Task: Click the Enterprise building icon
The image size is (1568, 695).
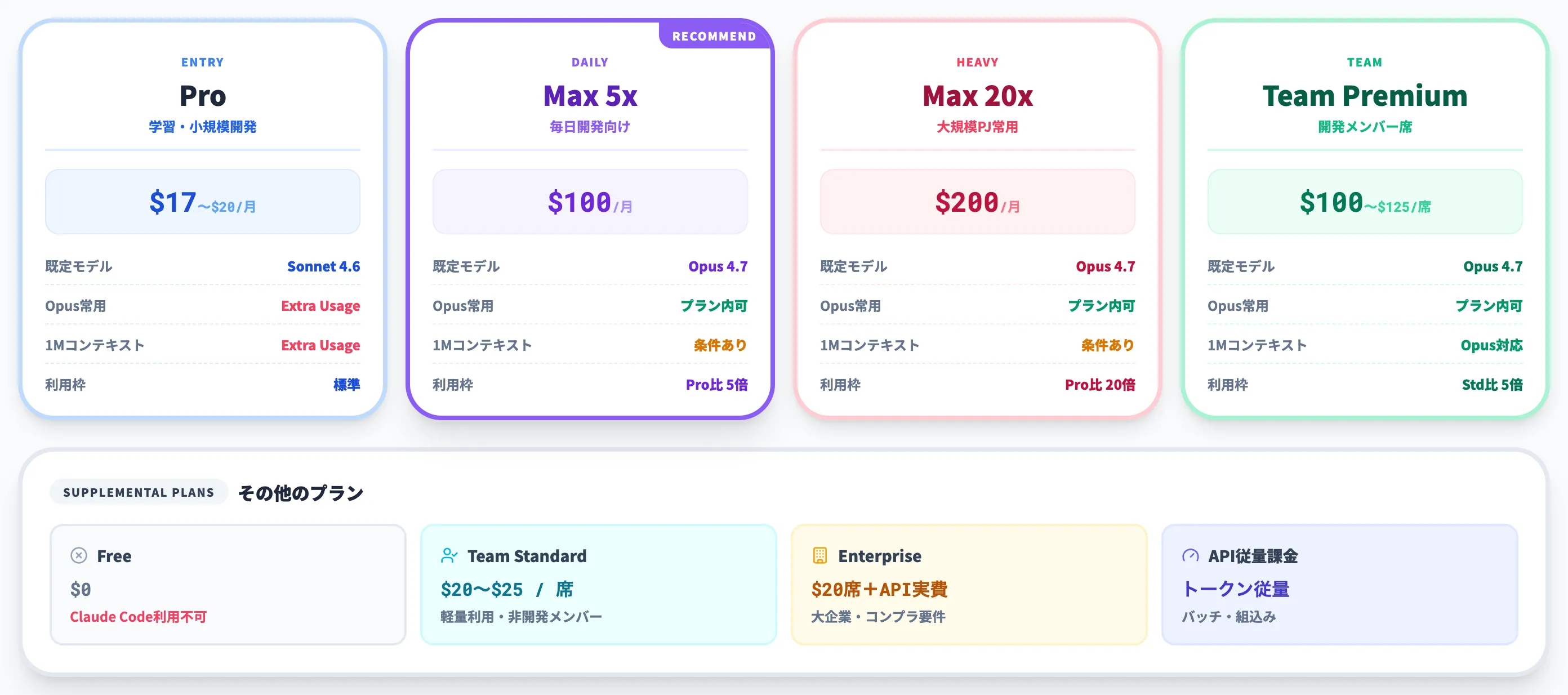Action: 819,555
